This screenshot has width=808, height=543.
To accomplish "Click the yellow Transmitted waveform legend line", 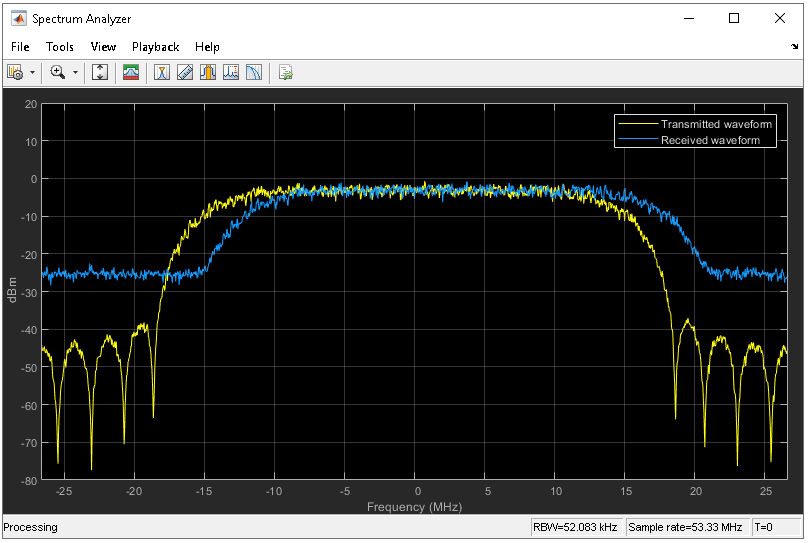I will click(638, 124).
